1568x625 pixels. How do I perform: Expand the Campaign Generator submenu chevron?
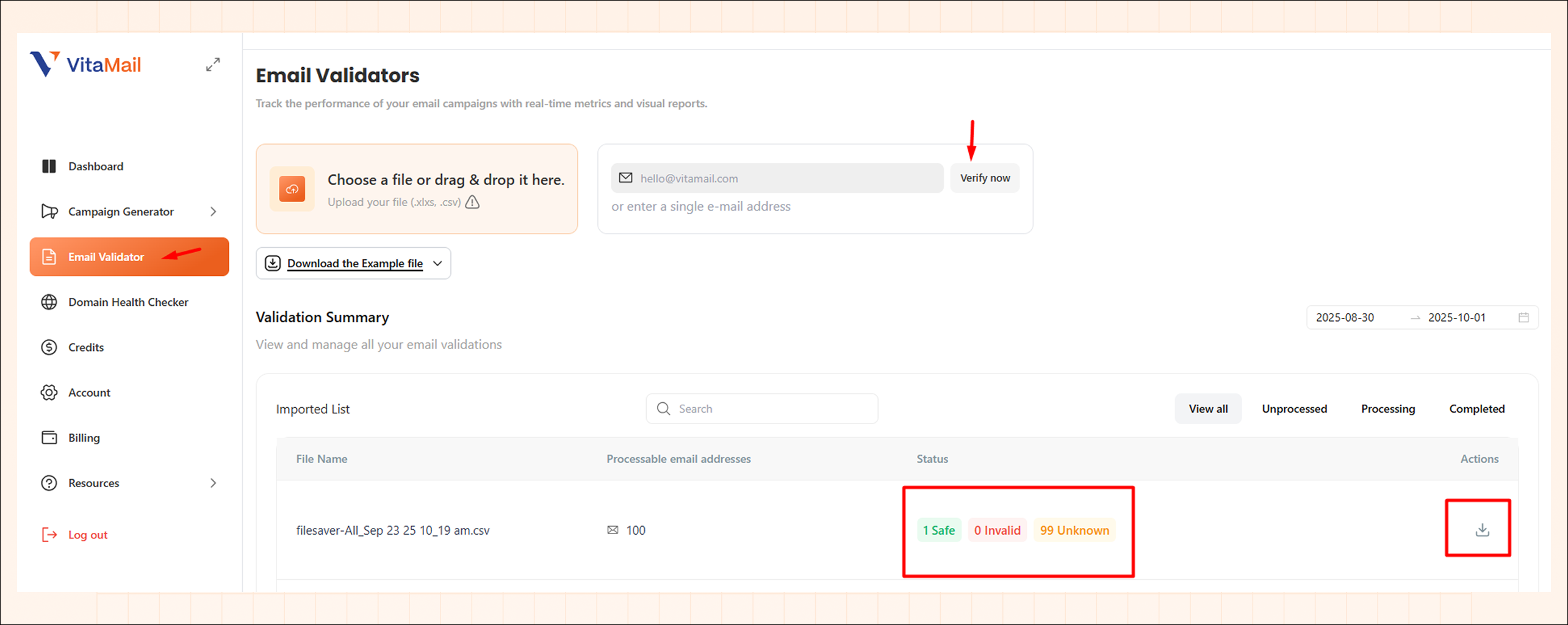tap(213, 211)
